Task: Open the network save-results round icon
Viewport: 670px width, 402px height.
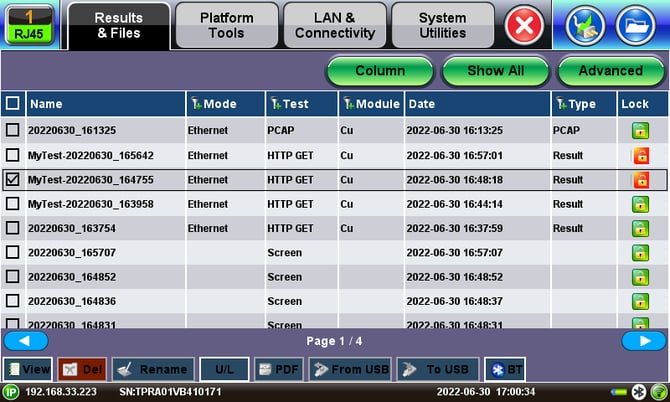Action: pyautogui.click(x=585, y=25)
